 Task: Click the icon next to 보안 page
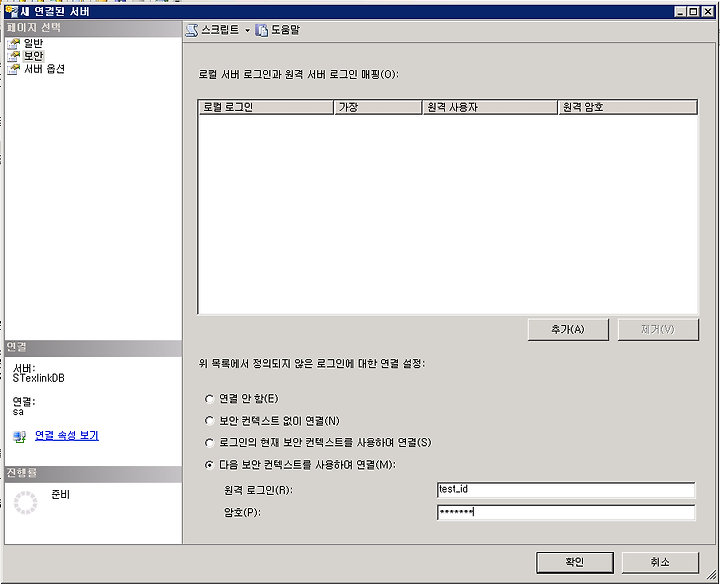tap(13, 56)
